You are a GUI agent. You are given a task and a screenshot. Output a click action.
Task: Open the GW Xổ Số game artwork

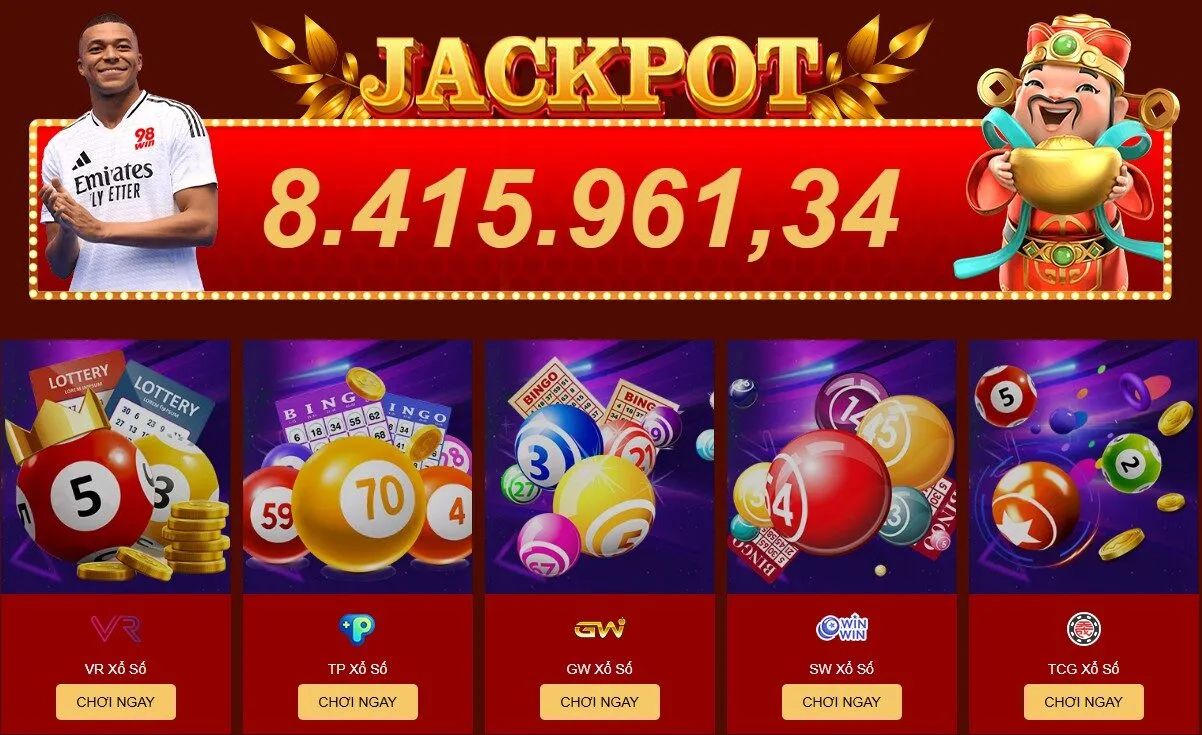[x=600, y=467]
